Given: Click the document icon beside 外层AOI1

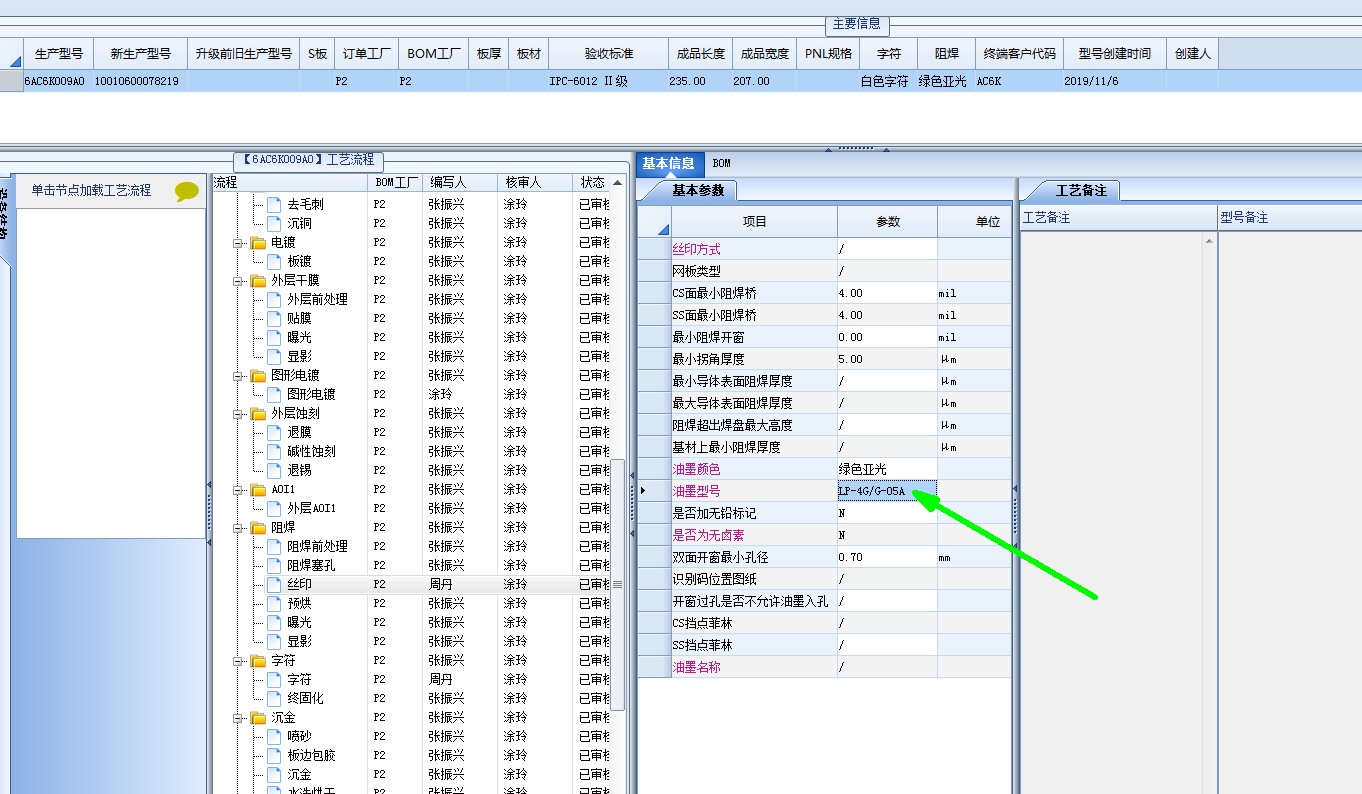Looking at the screenshot, I should click(274, 508).
